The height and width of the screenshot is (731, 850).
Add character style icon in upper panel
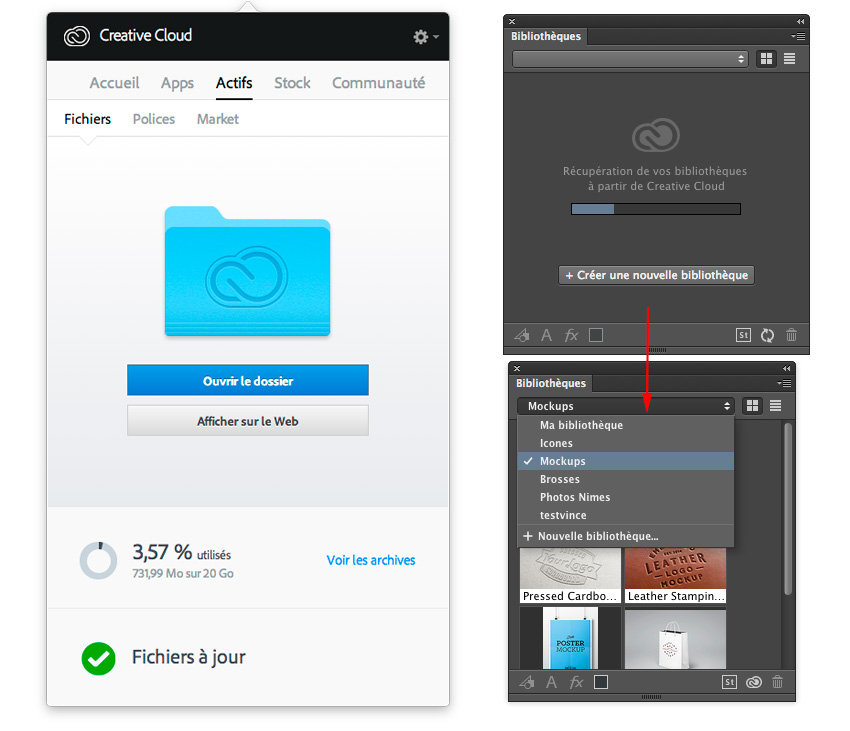coord(546,335)
